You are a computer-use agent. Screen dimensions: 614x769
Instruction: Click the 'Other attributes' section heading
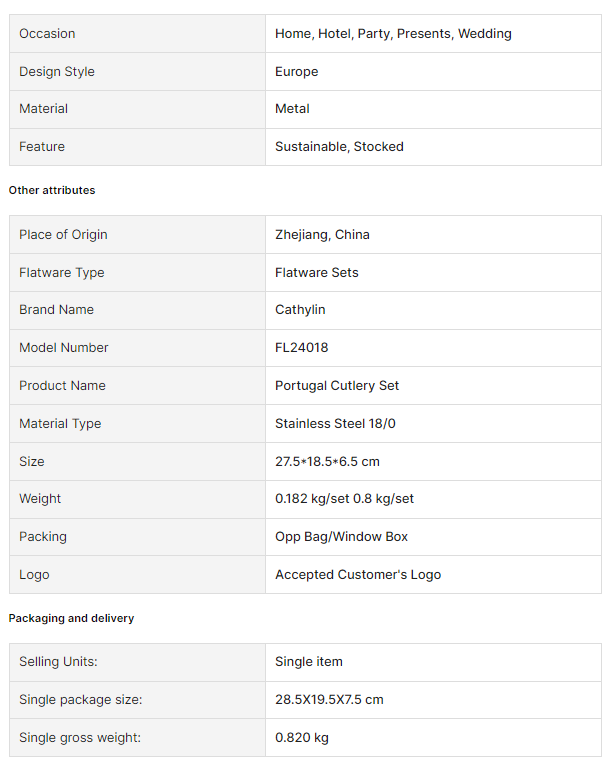[x=52, y=190]
